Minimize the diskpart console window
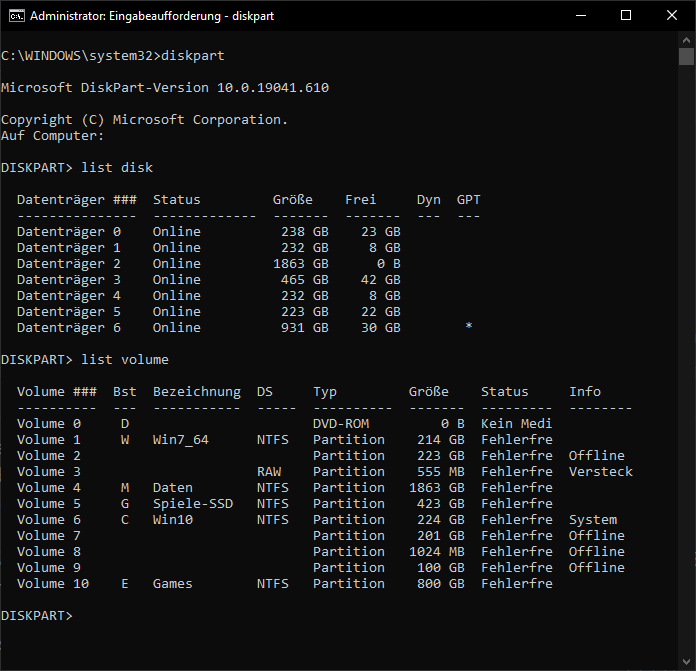The image size is (696, 671). 581,16
